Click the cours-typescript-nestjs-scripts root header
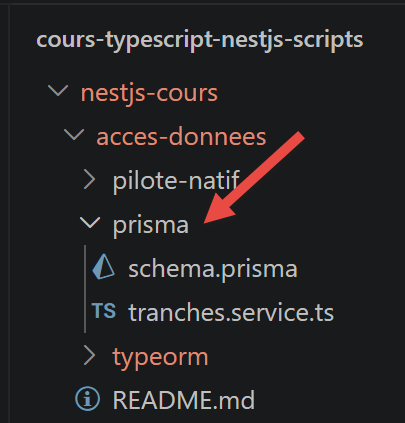The height and width of the screenshot is (423, 405). point(200,40)
